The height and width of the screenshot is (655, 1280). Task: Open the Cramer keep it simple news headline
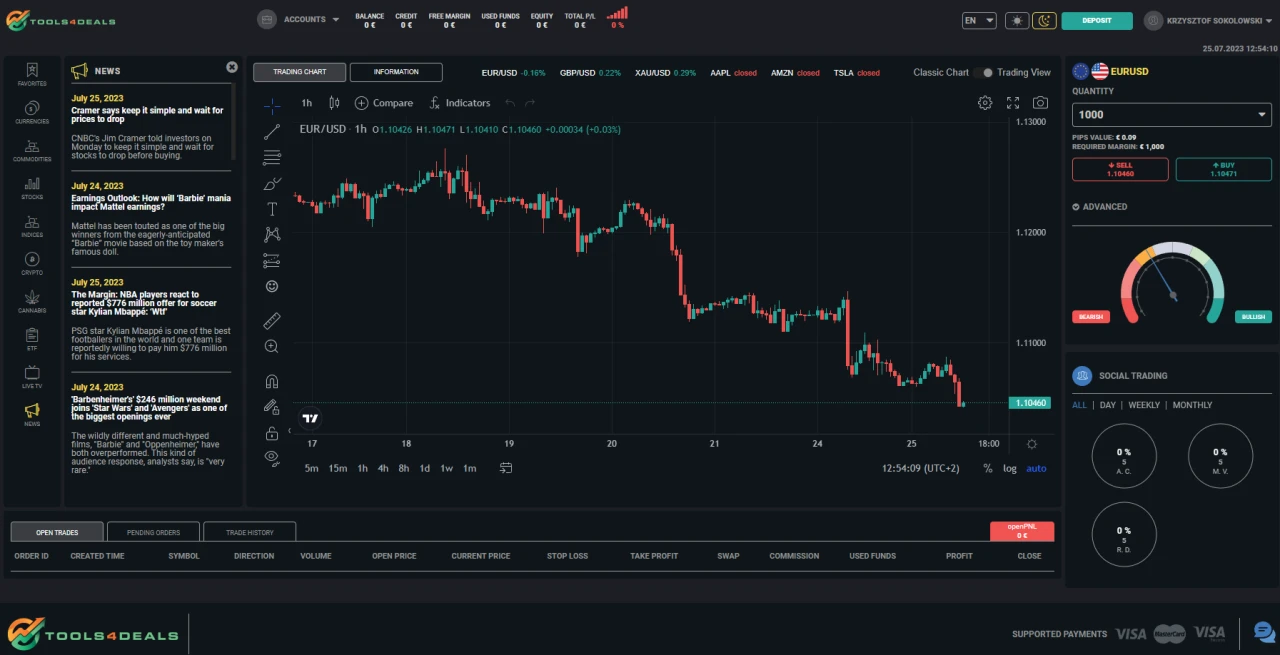pos(148,115)
